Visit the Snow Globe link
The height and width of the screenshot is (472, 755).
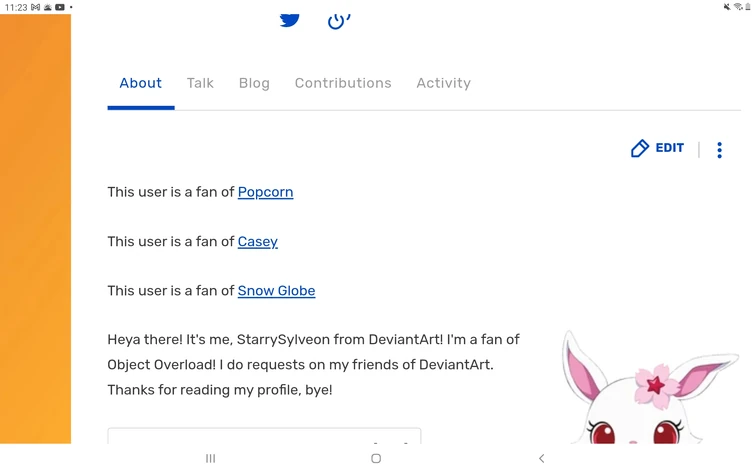click(276, 291)
